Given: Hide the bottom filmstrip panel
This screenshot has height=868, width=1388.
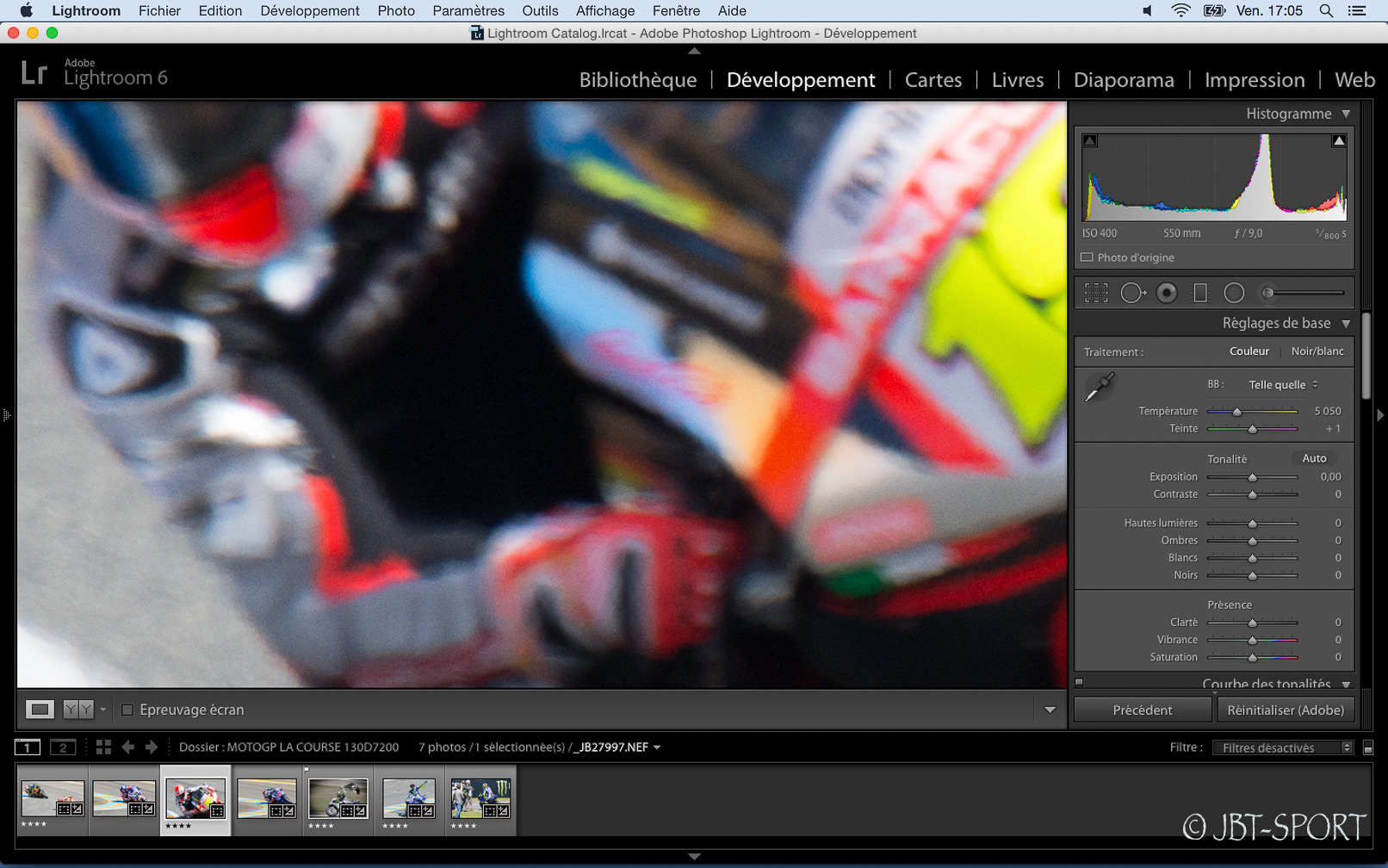Looking at the screenshot, I should pos(694,857).
